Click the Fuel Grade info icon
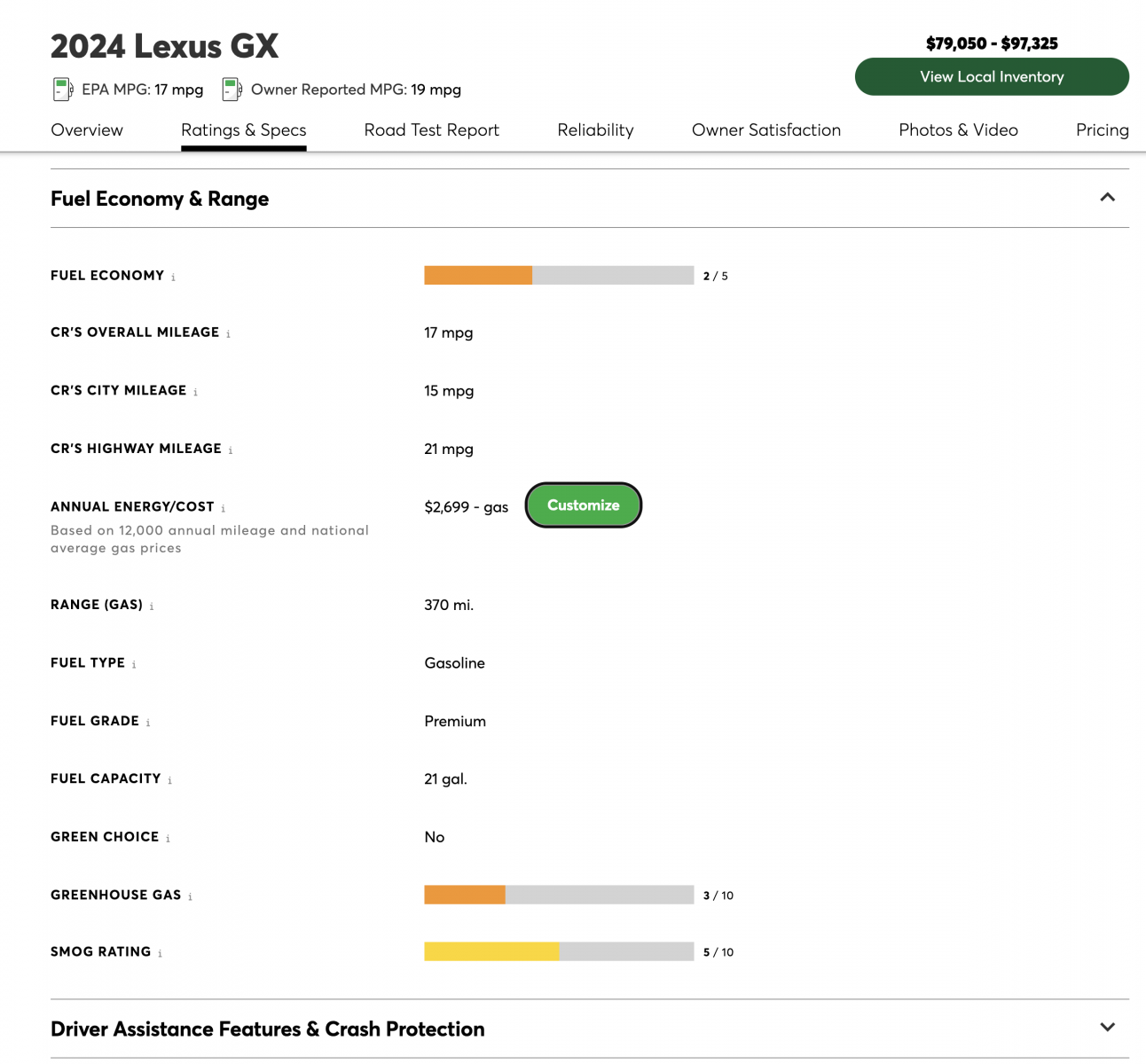The image size is (1146, 1064). coord(148,723)
